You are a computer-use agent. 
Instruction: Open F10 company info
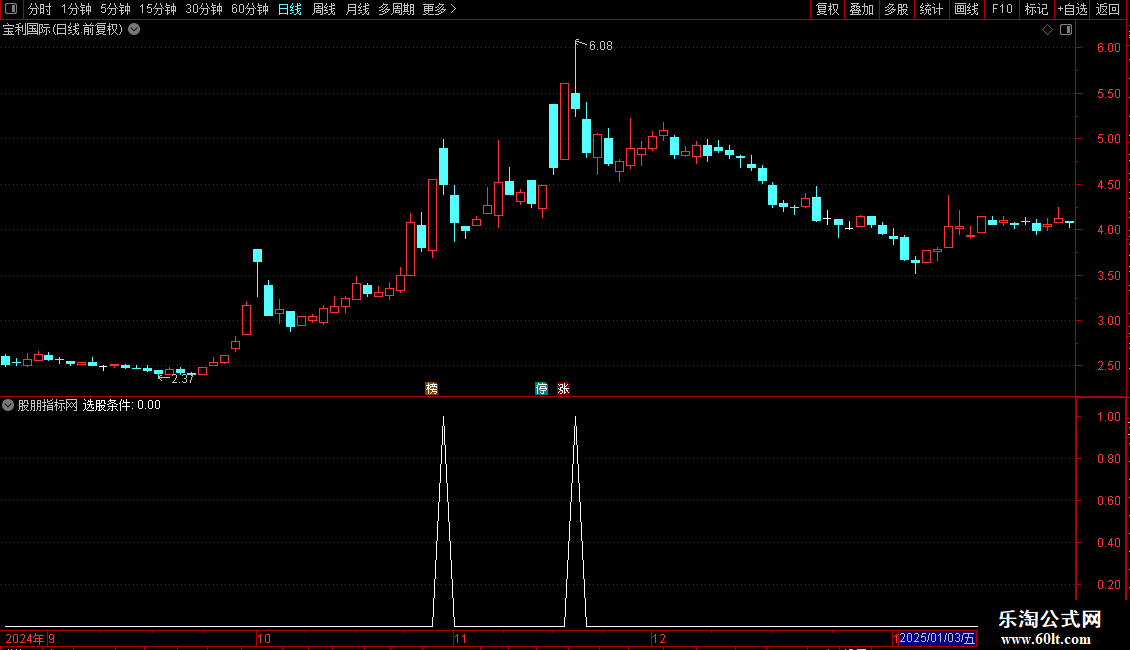[x=1002, y=9]
